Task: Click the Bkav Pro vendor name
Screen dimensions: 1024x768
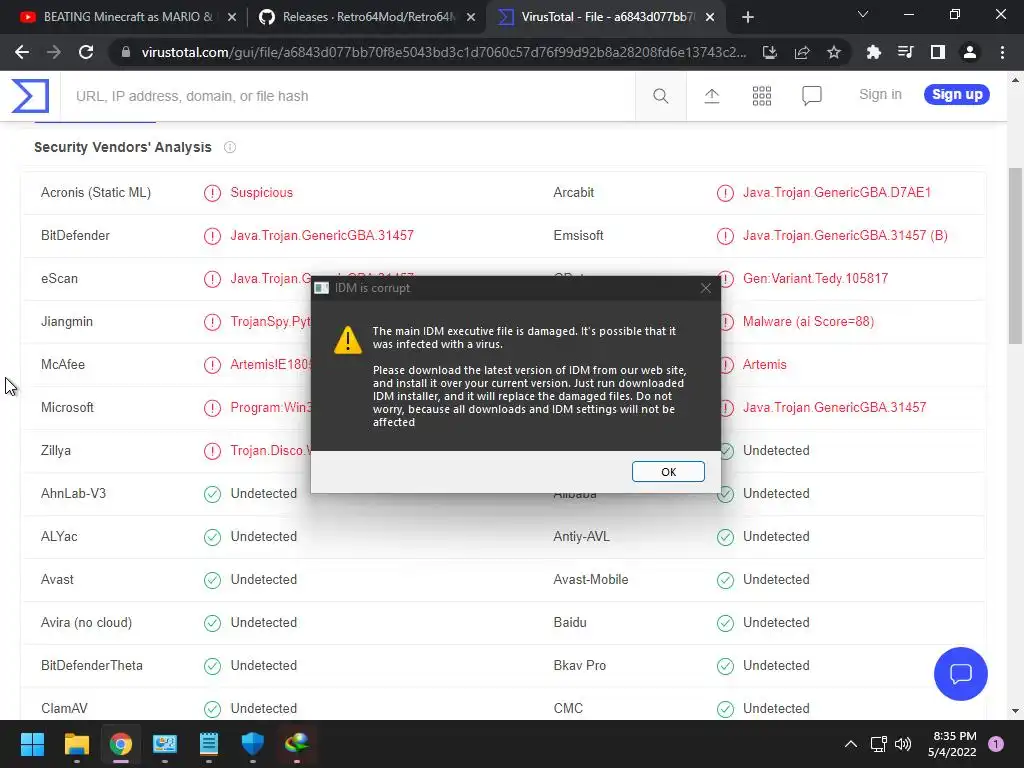Action: click(579, 665)
